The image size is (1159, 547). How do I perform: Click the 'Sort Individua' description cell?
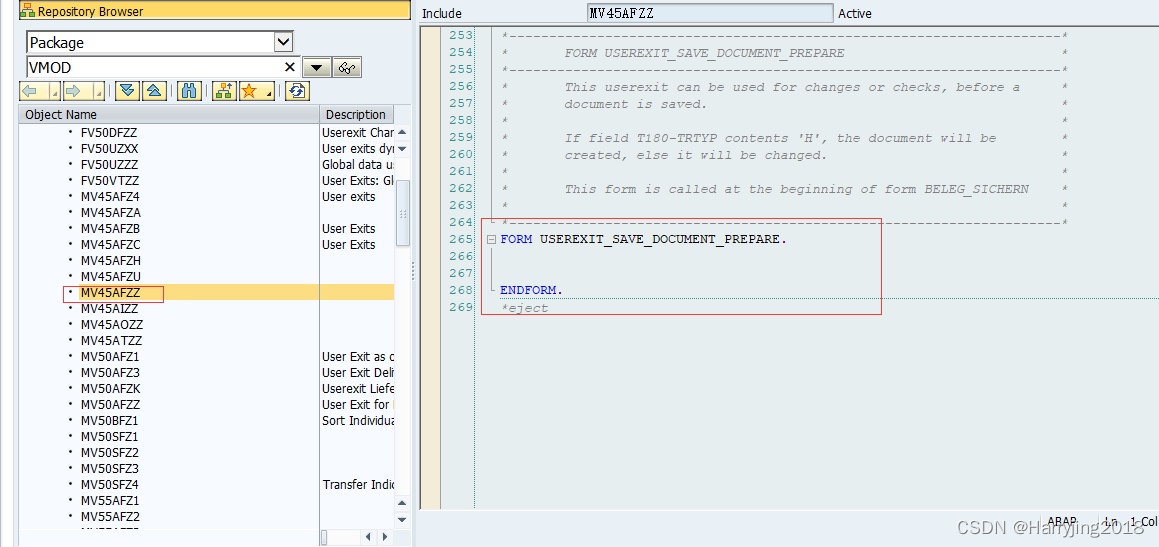click(x=358, y=421)
